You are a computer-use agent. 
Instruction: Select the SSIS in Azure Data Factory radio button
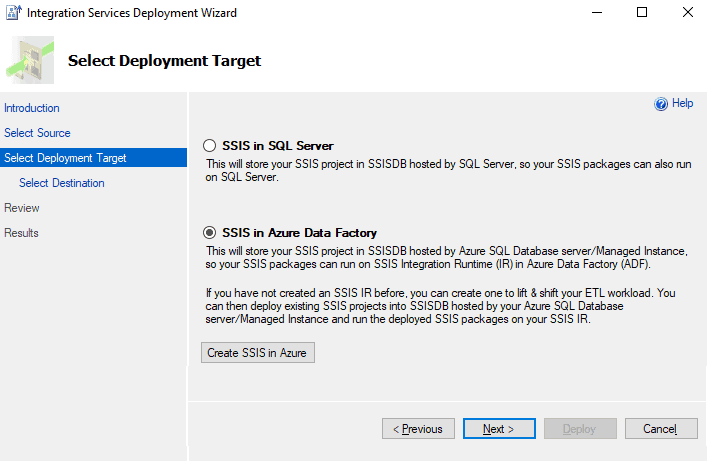pos(209,233)
